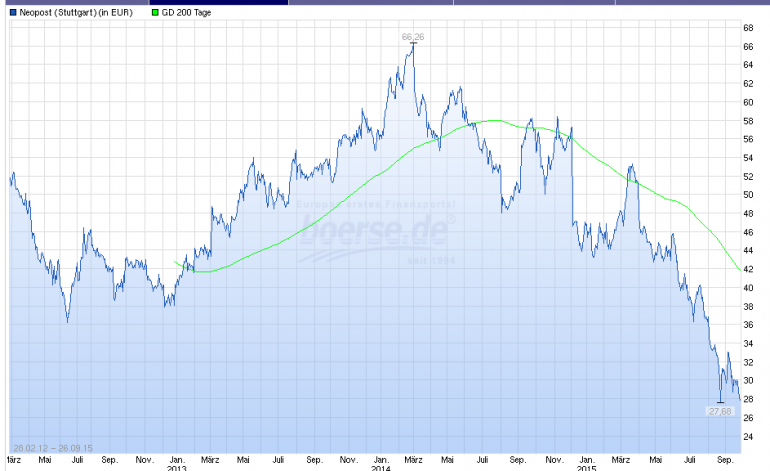Click the green GD 200 Tage square
The width and height of the screenshot is (770, 471).
click(155, 12)
